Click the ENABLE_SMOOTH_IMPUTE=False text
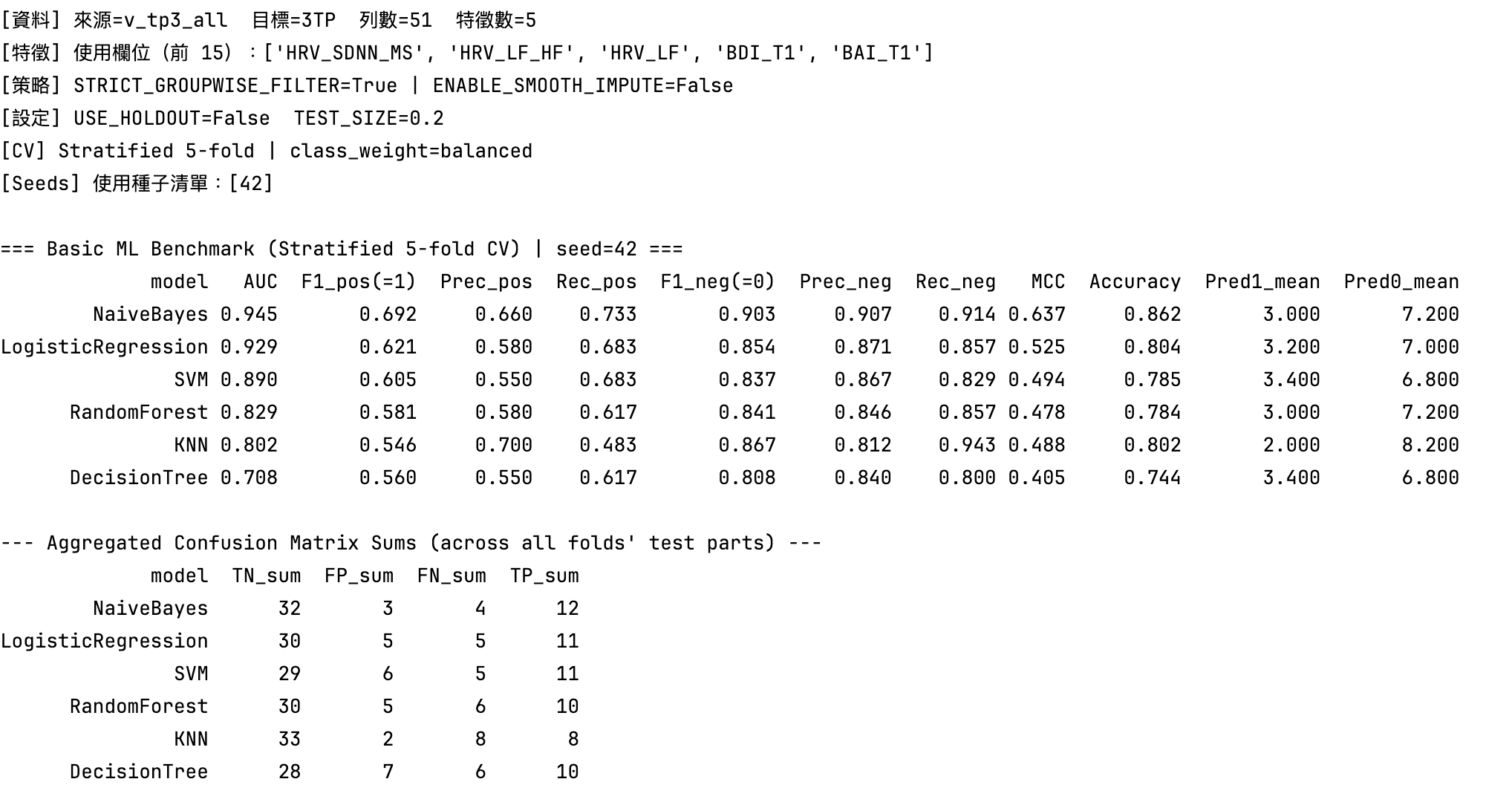Image resolution: width=1512 pixels, height=805 pixels. 583,86
